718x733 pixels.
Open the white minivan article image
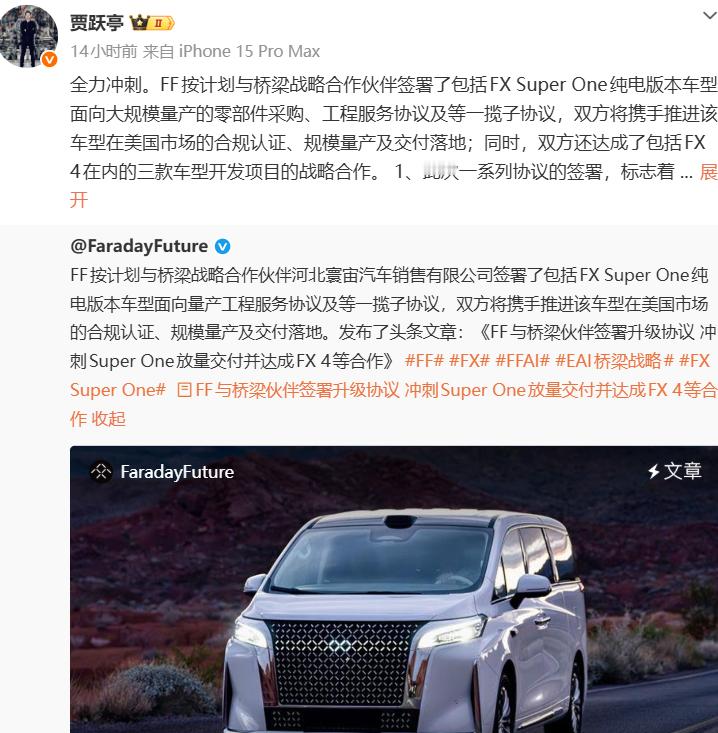click(x=394, y=589)
